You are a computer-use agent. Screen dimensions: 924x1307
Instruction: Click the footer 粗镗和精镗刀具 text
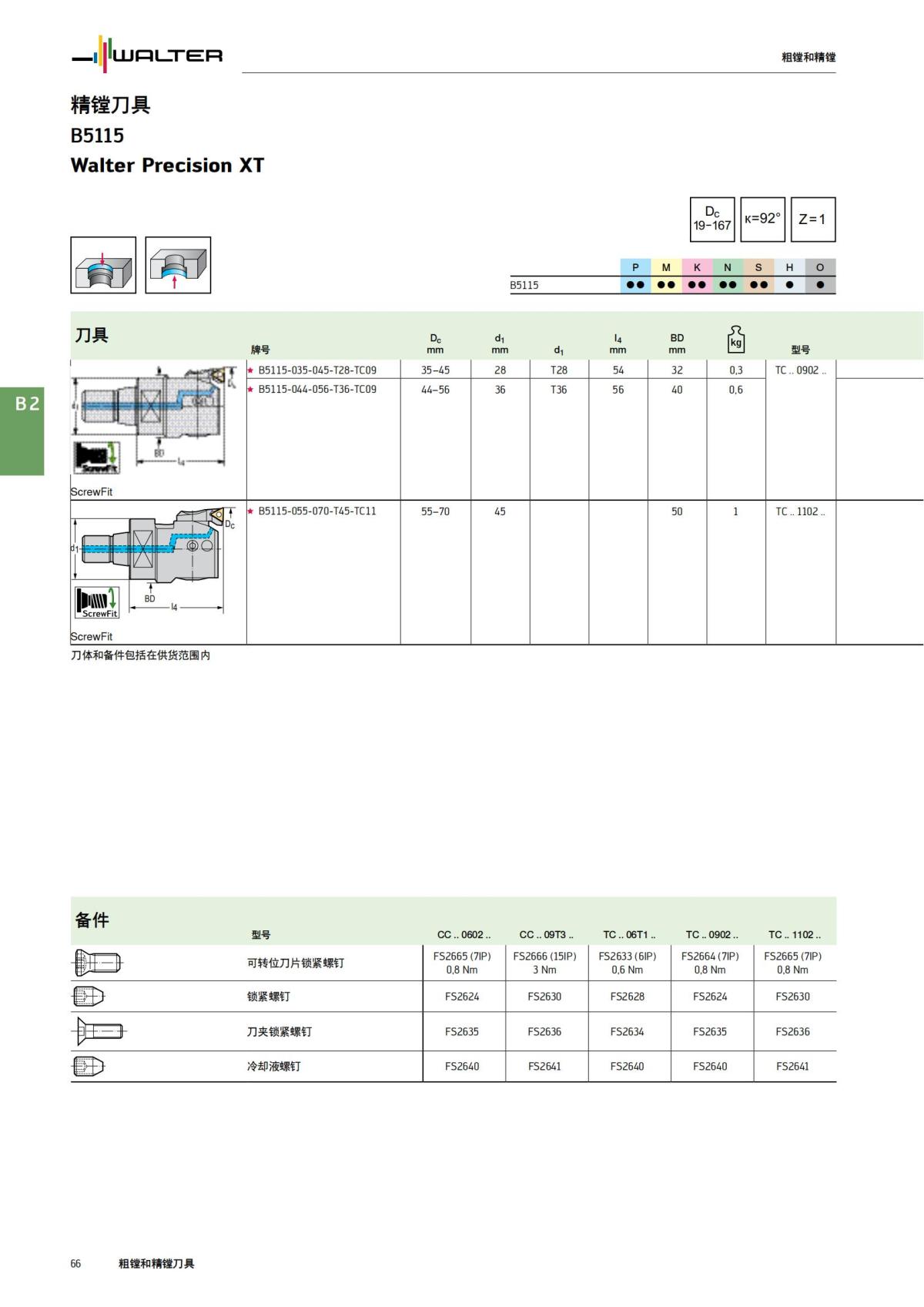click(x=156, y=1264)
